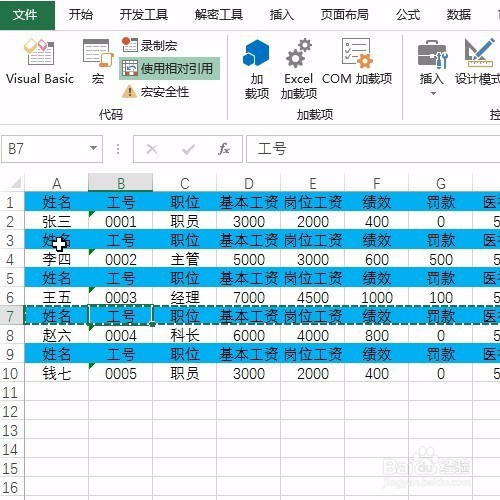Start 录制宏 macro recording
This screenshot has width=500, height=500.
click(x=150, y=45)
